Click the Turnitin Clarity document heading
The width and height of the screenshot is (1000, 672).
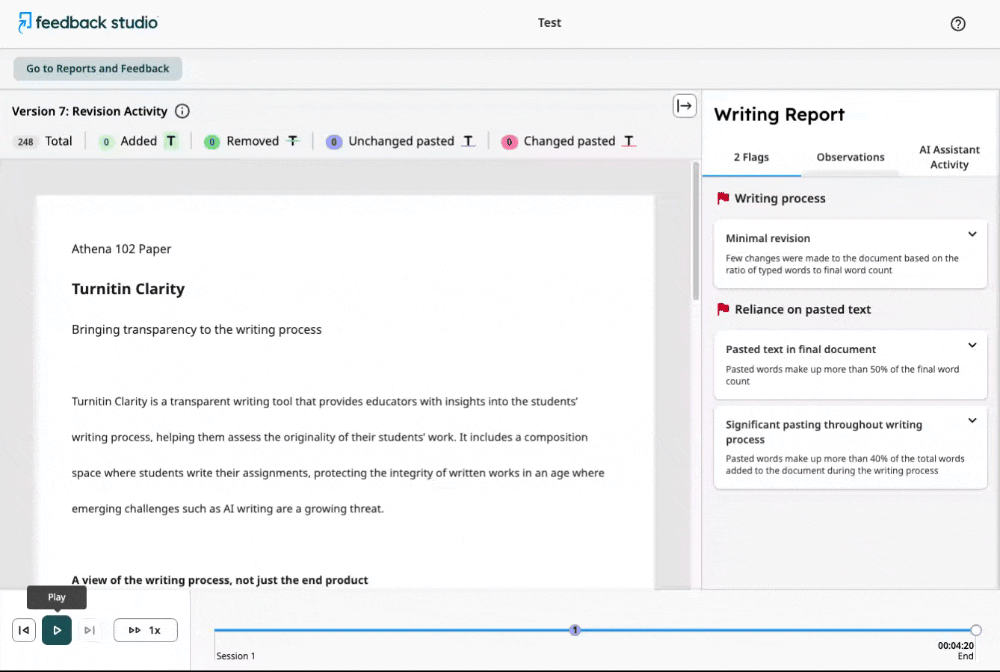pos(128,289)
